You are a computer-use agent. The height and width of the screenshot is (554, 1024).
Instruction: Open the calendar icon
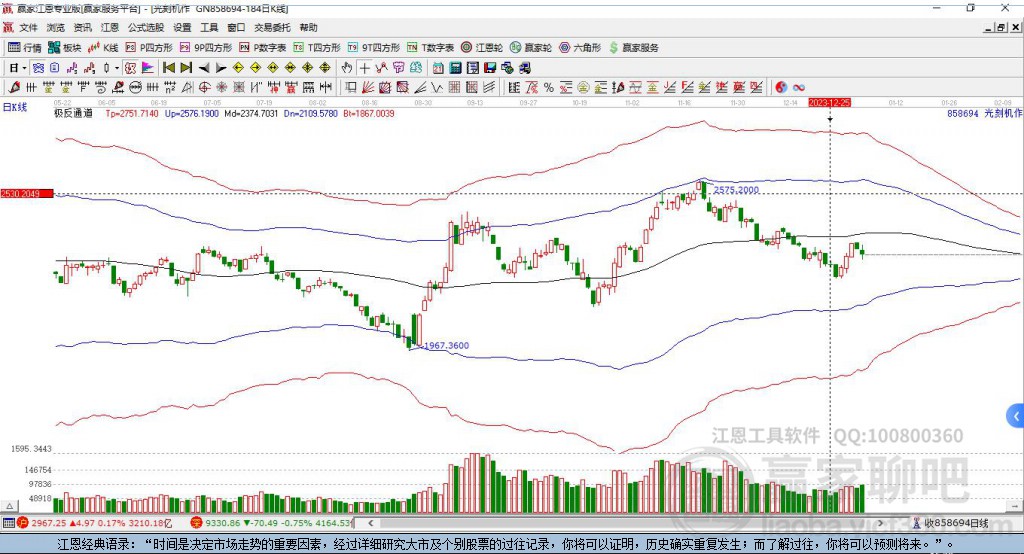[x=438, y=68]
